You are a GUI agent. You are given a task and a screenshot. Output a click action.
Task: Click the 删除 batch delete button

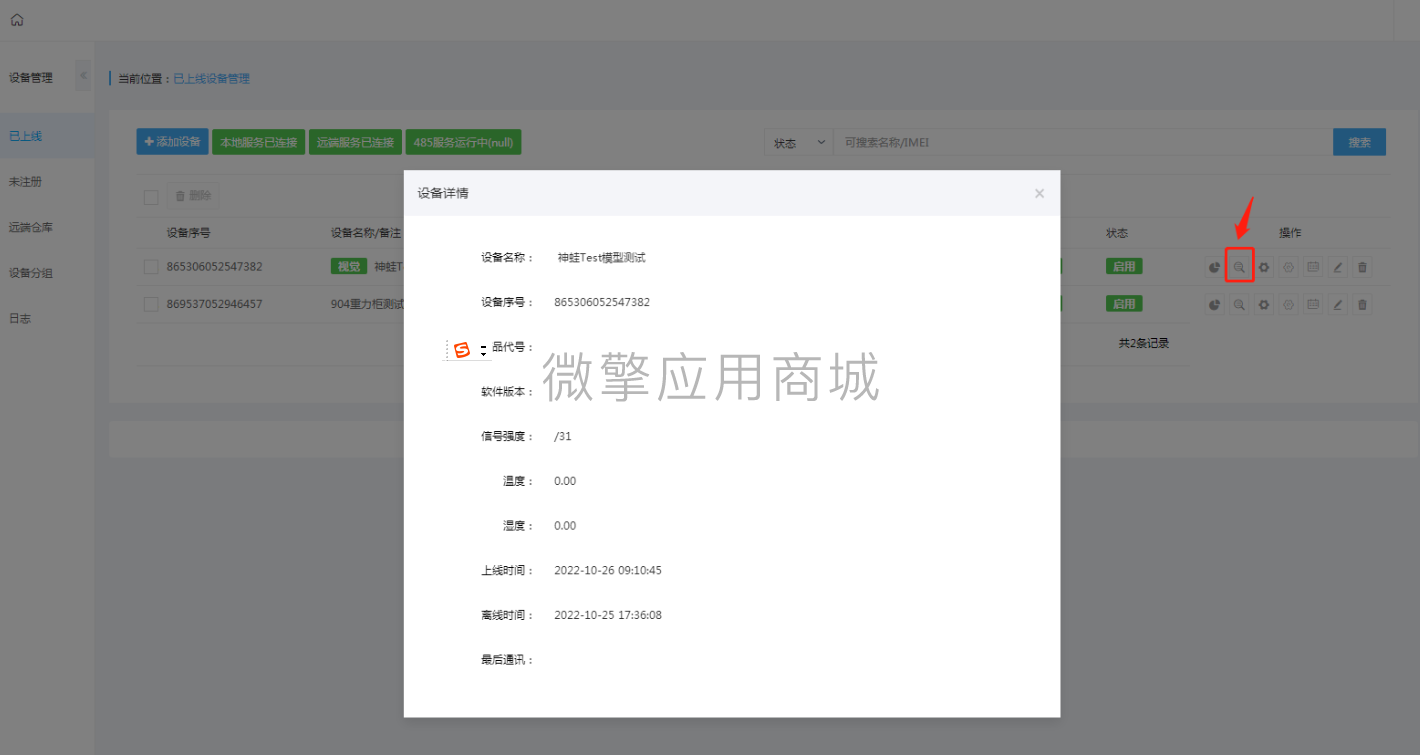193,197
